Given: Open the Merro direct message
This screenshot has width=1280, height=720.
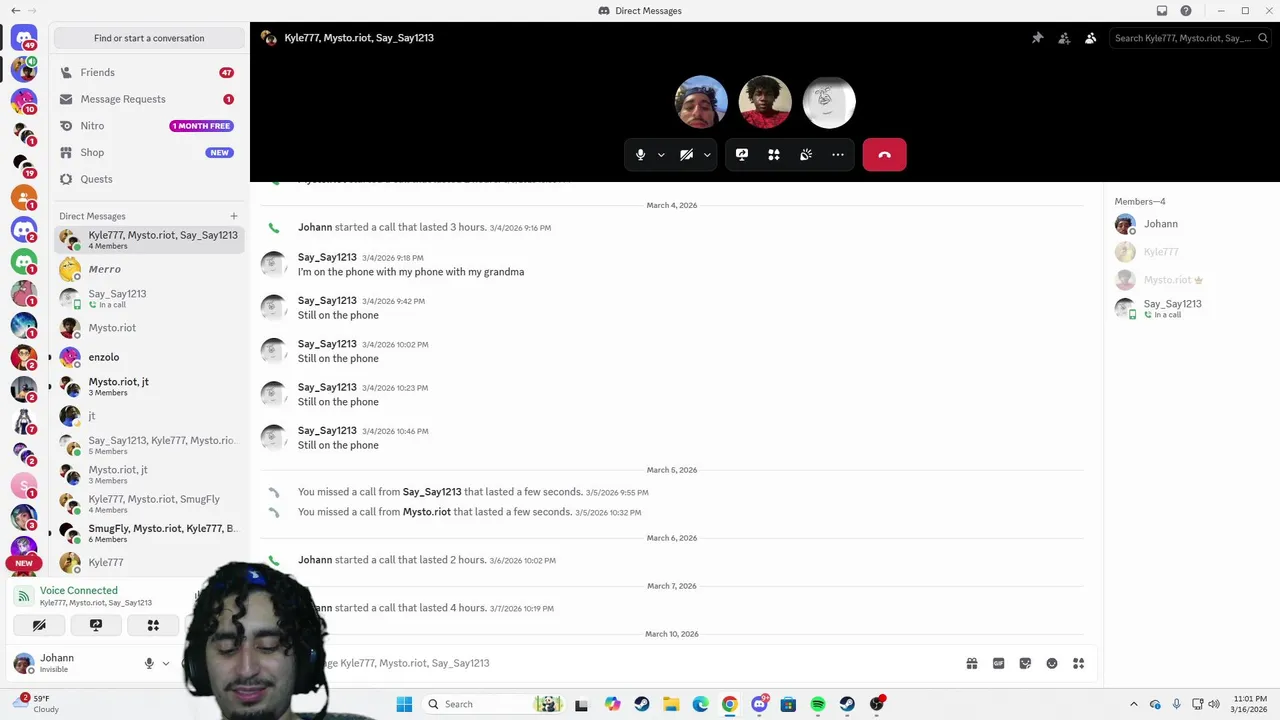Looking at the screenshot, I should 149,269.
